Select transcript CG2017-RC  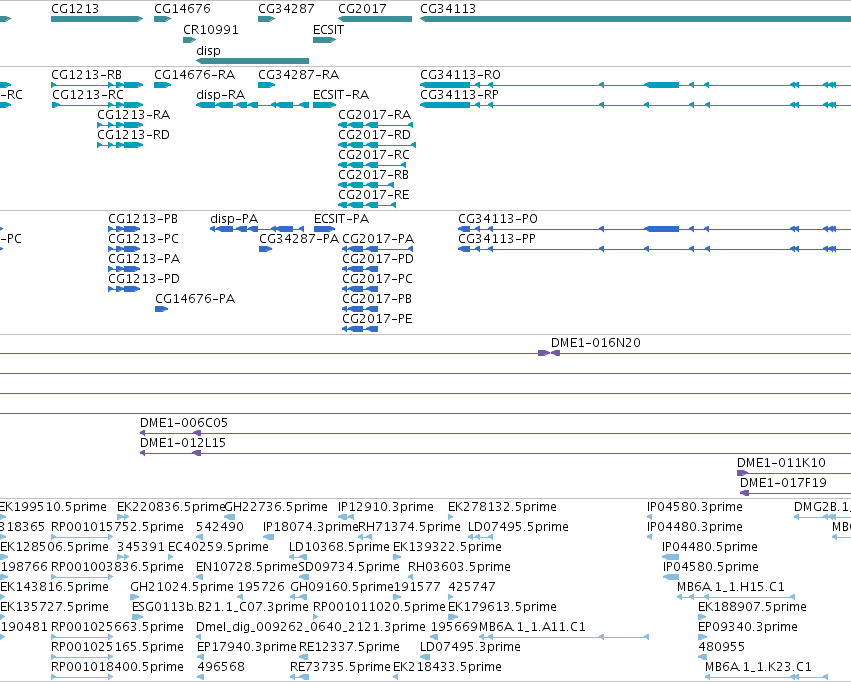point(372,165)
